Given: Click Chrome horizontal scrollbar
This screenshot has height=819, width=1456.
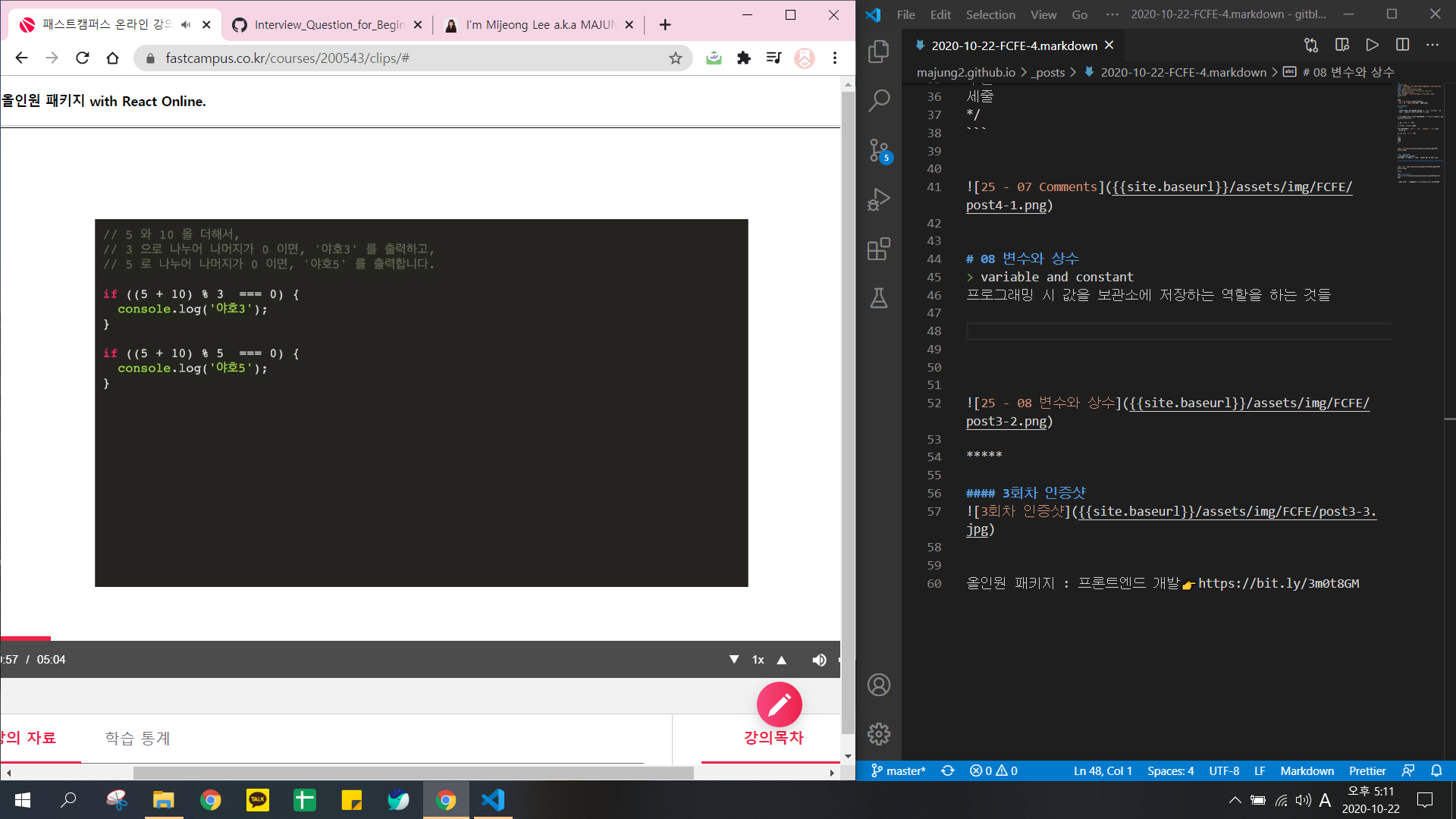Looking at the screenshot, I should point(413,773).
